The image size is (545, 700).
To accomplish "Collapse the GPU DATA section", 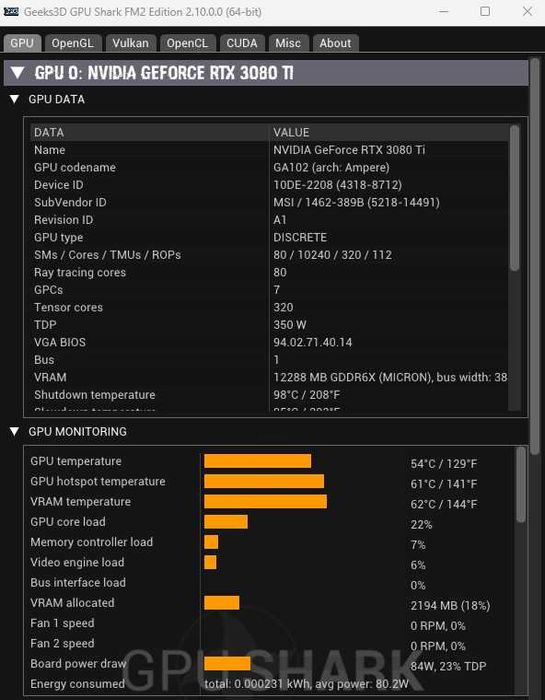I will (14, 99).
